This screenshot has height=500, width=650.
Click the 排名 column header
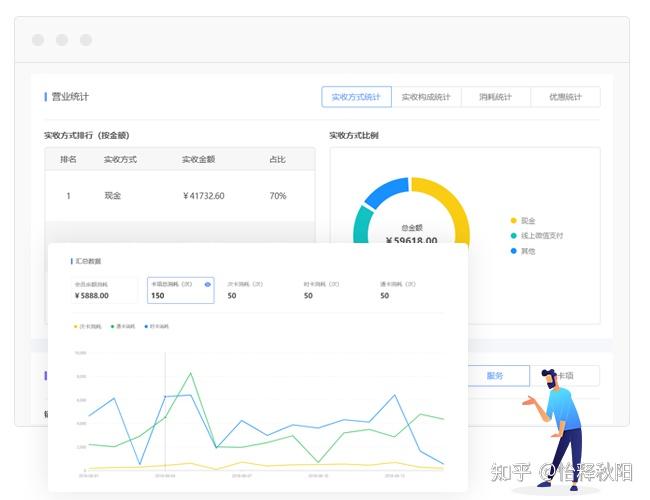click(x=68, y=159)
